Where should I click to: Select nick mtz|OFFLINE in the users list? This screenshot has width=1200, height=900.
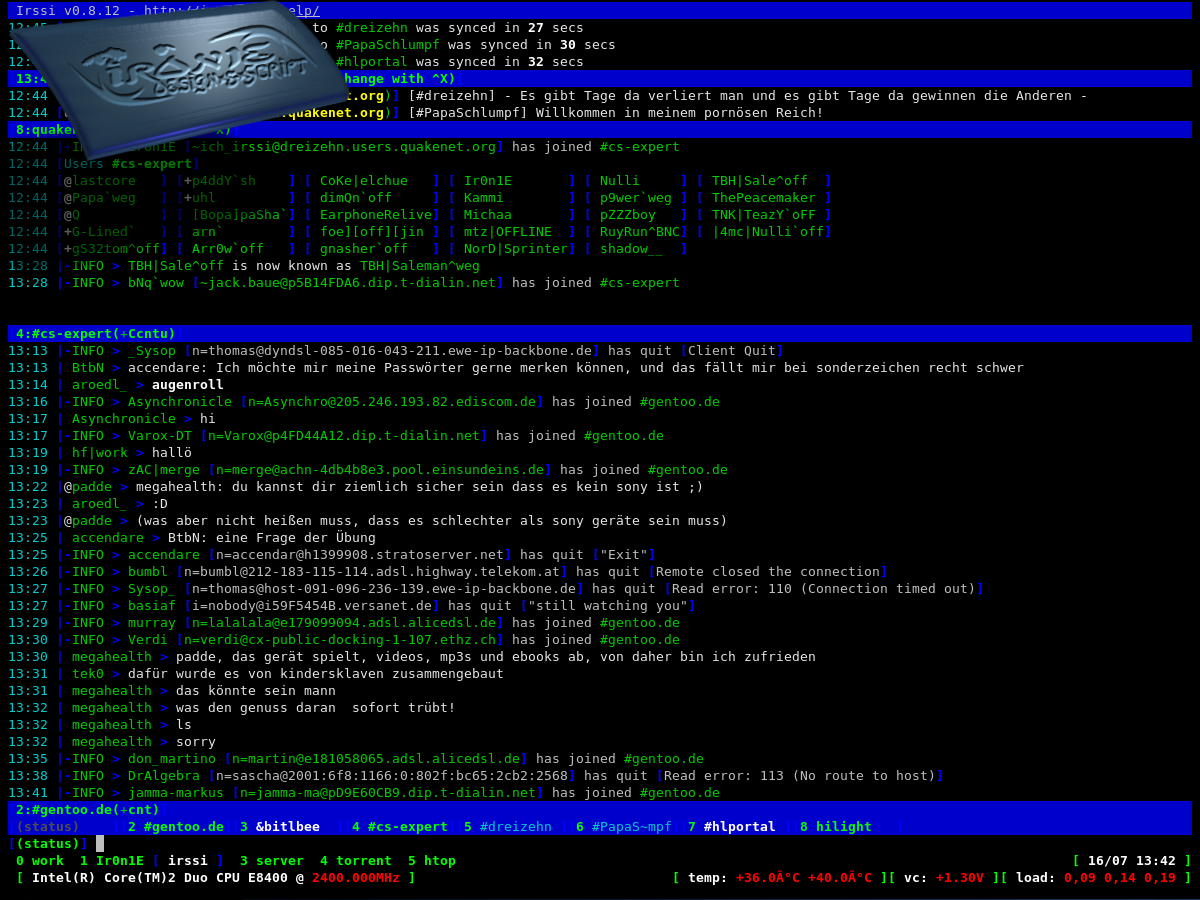pyautogui.click(x=508, y=232)
